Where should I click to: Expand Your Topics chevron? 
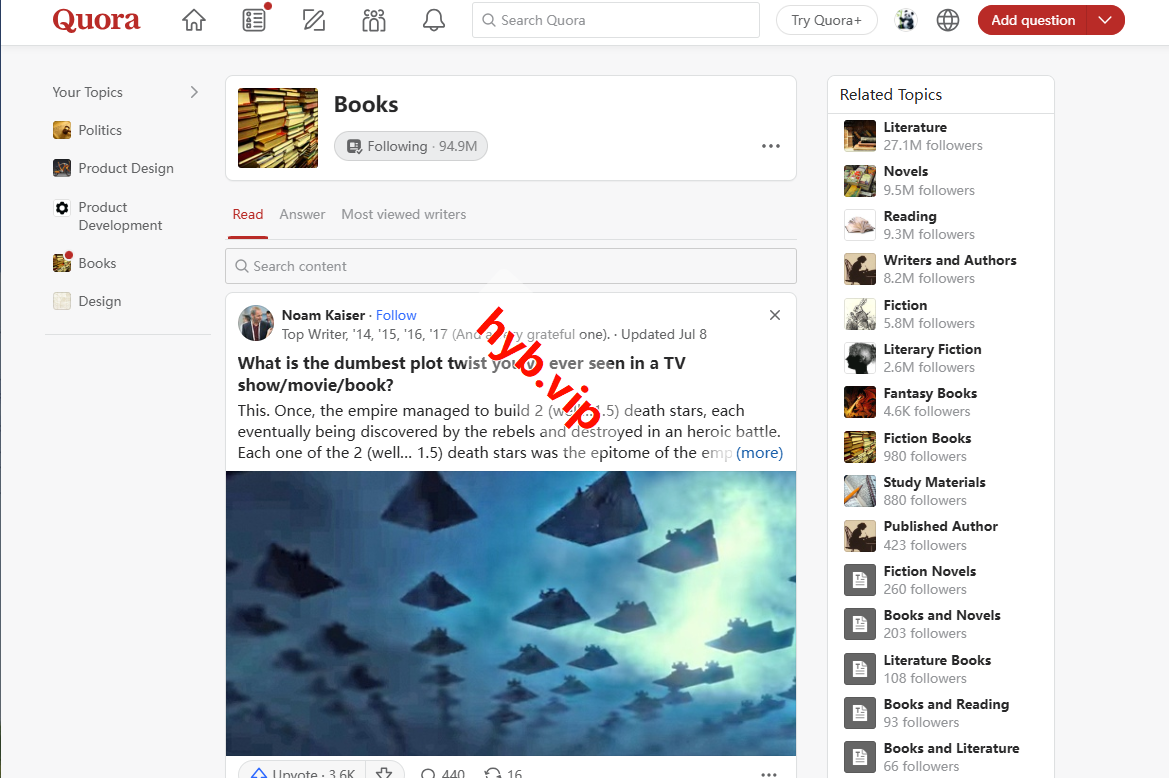tap(194, 92)
